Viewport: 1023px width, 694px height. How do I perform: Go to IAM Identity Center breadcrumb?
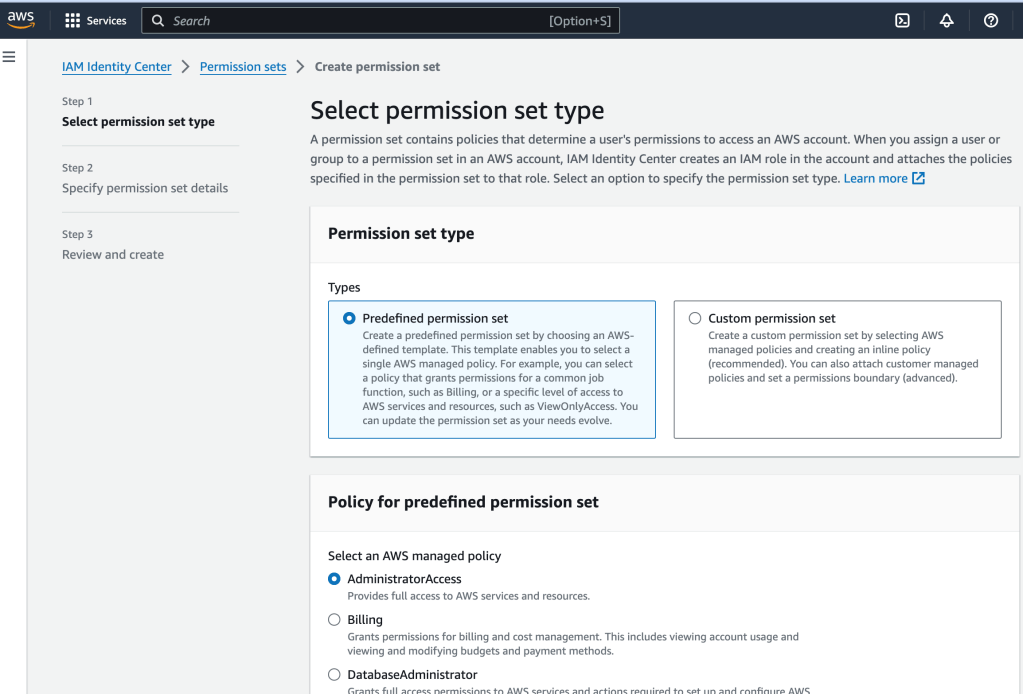(x=116, y=67)
